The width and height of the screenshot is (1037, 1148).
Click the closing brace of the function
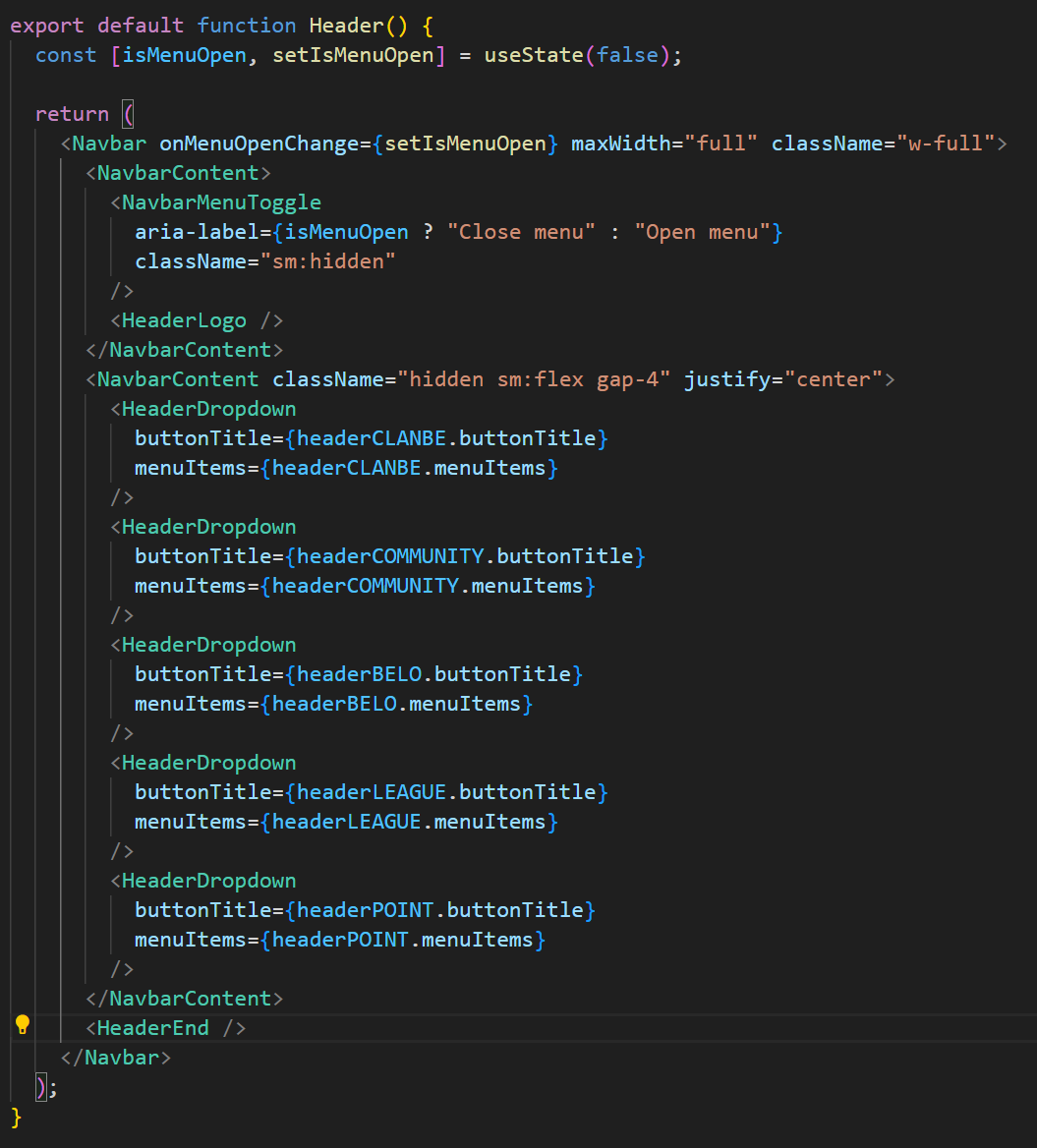(16, 1118)
